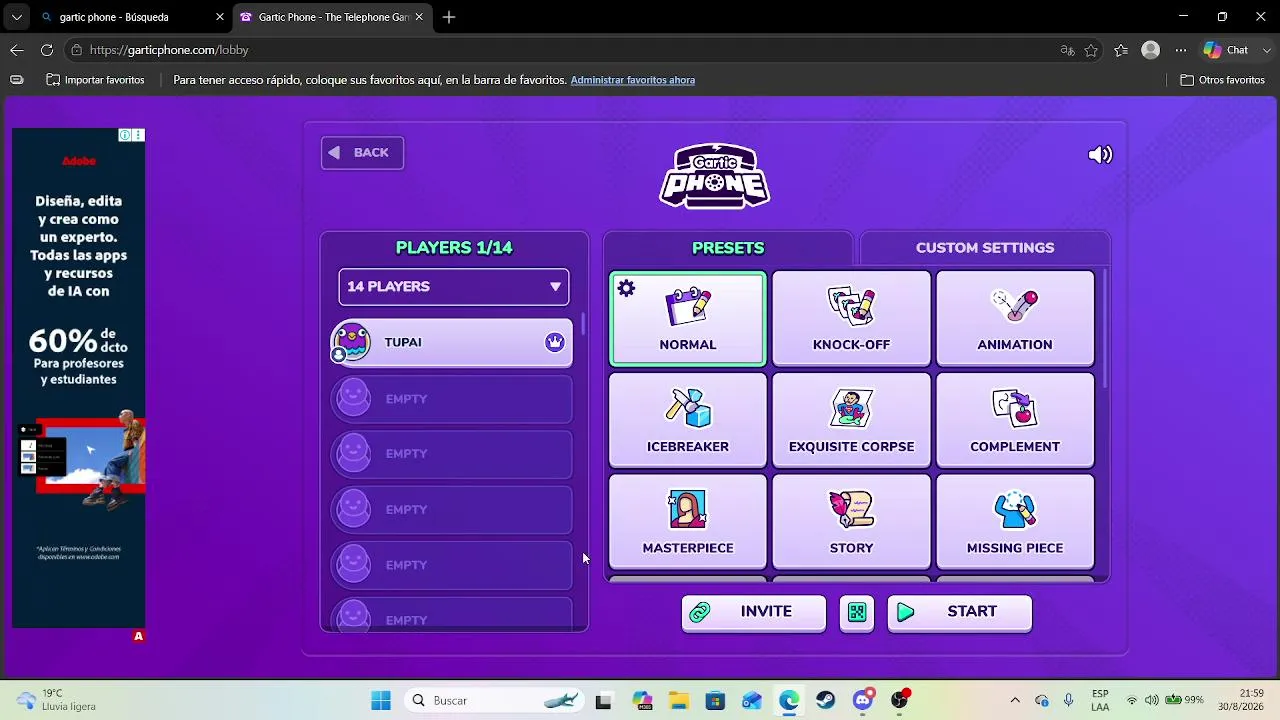The width and height of the screenshot is (1280, 720).
Task: Select the Gartic Phone Telephone Game tab
Action: click(331, 17)
